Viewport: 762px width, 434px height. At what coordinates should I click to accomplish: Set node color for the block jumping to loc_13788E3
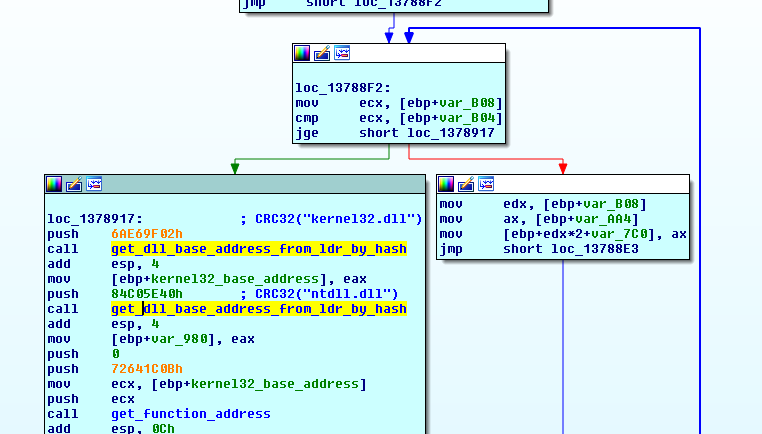point(446,184)
